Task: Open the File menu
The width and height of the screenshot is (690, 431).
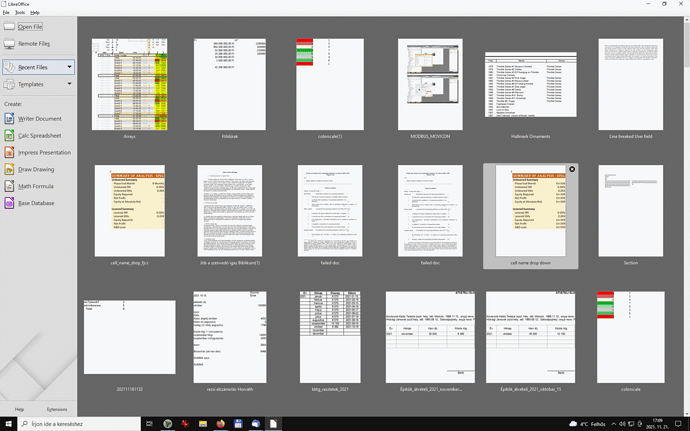Action: tap(6, 12)
